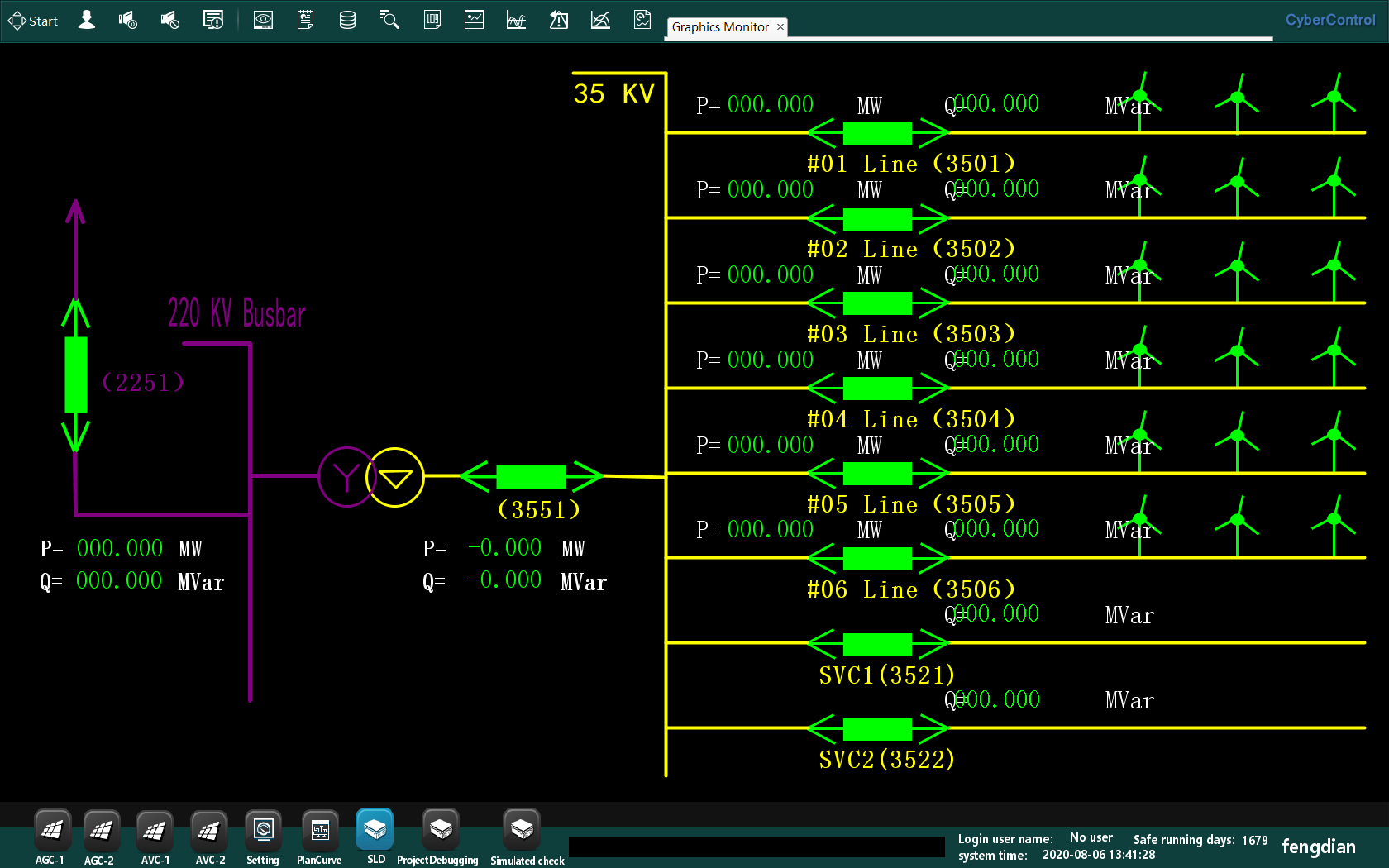Toggle the 3551 transformer breaker

click(531, 476)
